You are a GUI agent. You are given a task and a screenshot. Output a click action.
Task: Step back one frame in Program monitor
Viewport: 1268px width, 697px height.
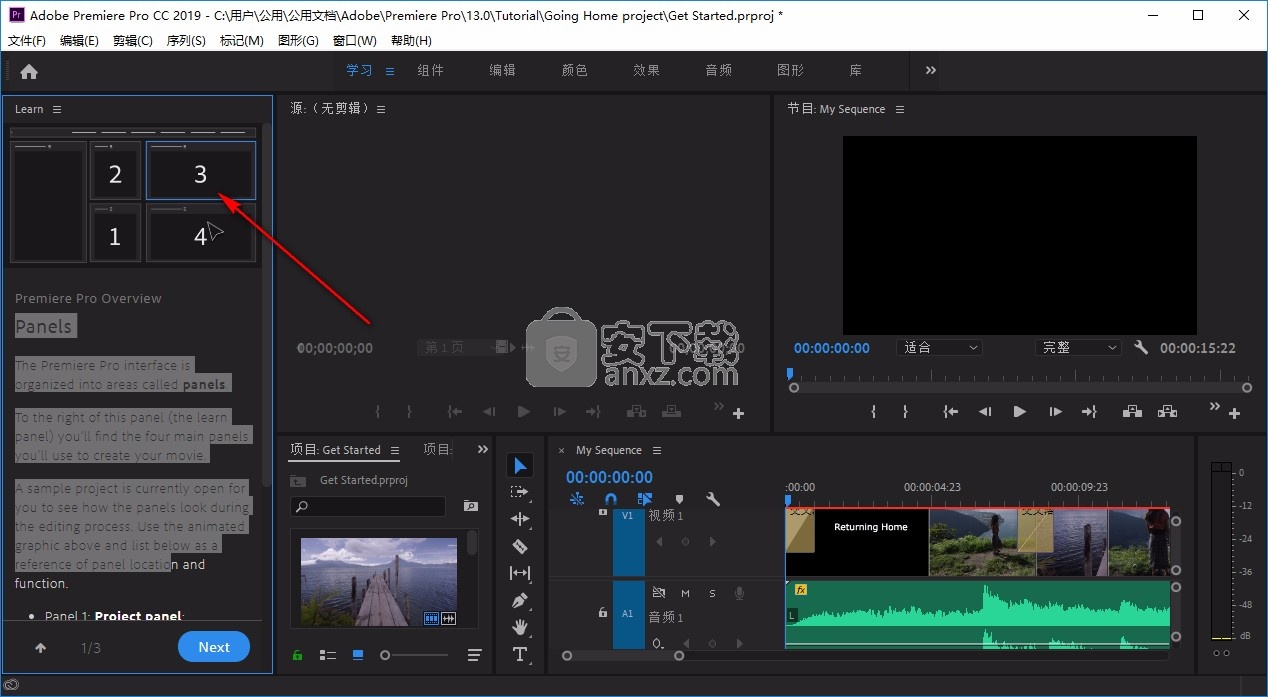985,412
